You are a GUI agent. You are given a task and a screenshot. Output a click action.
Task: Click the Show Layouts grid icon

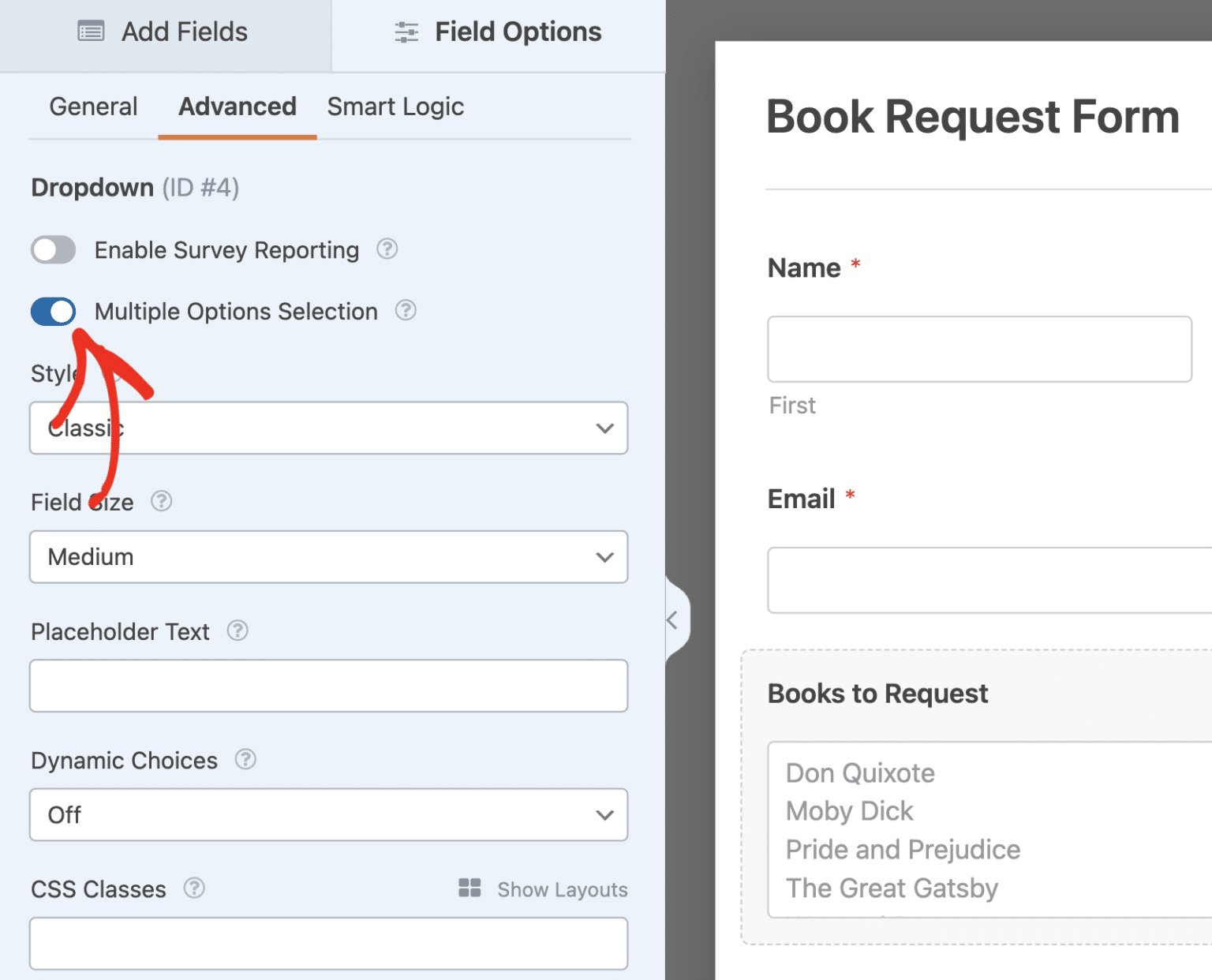point(469,888)
